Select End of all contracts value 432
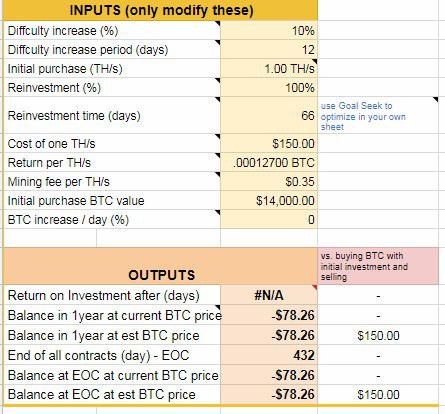Screen dimensions: 445x414 pyautogui.click(x=269, y=355)
